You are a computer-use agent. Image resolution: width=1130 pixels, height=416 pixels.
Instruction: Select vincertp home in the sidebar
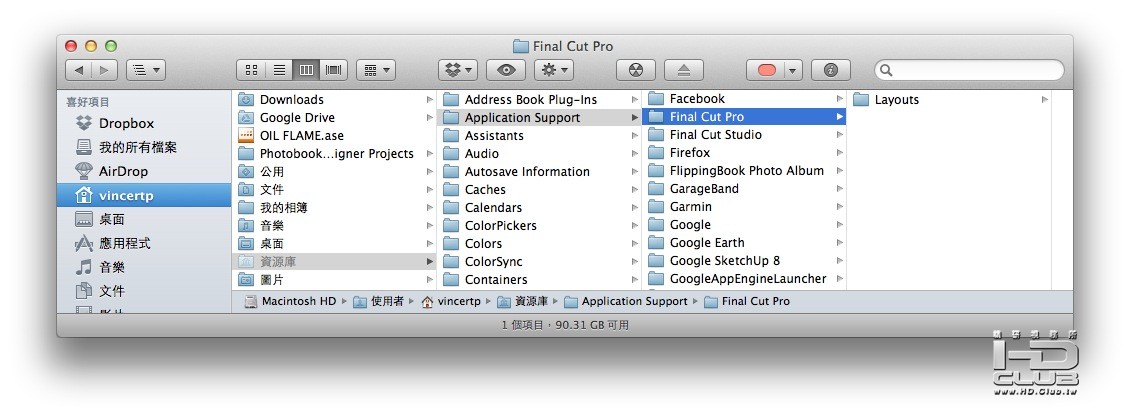144,195
